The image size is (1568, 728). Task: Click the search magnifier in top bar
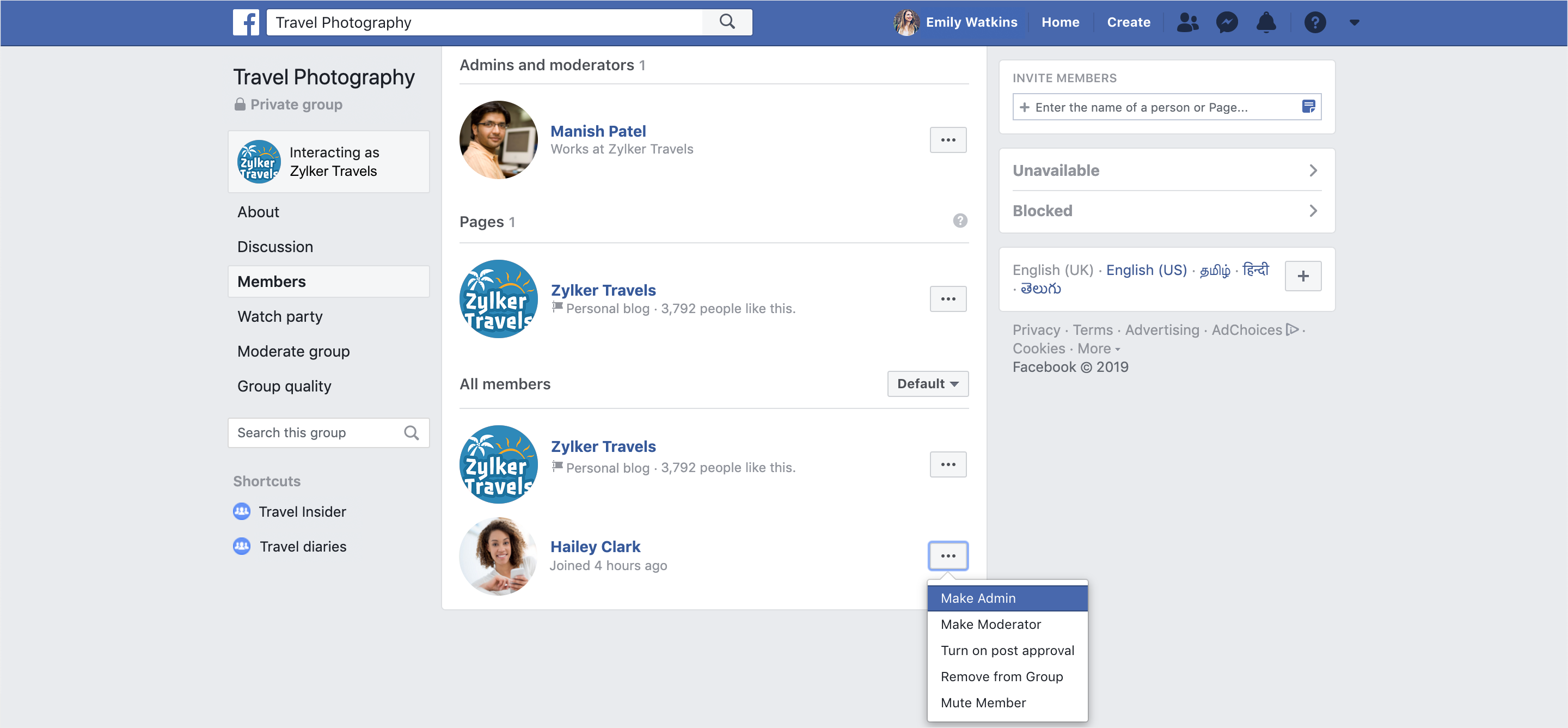point(727,22)
